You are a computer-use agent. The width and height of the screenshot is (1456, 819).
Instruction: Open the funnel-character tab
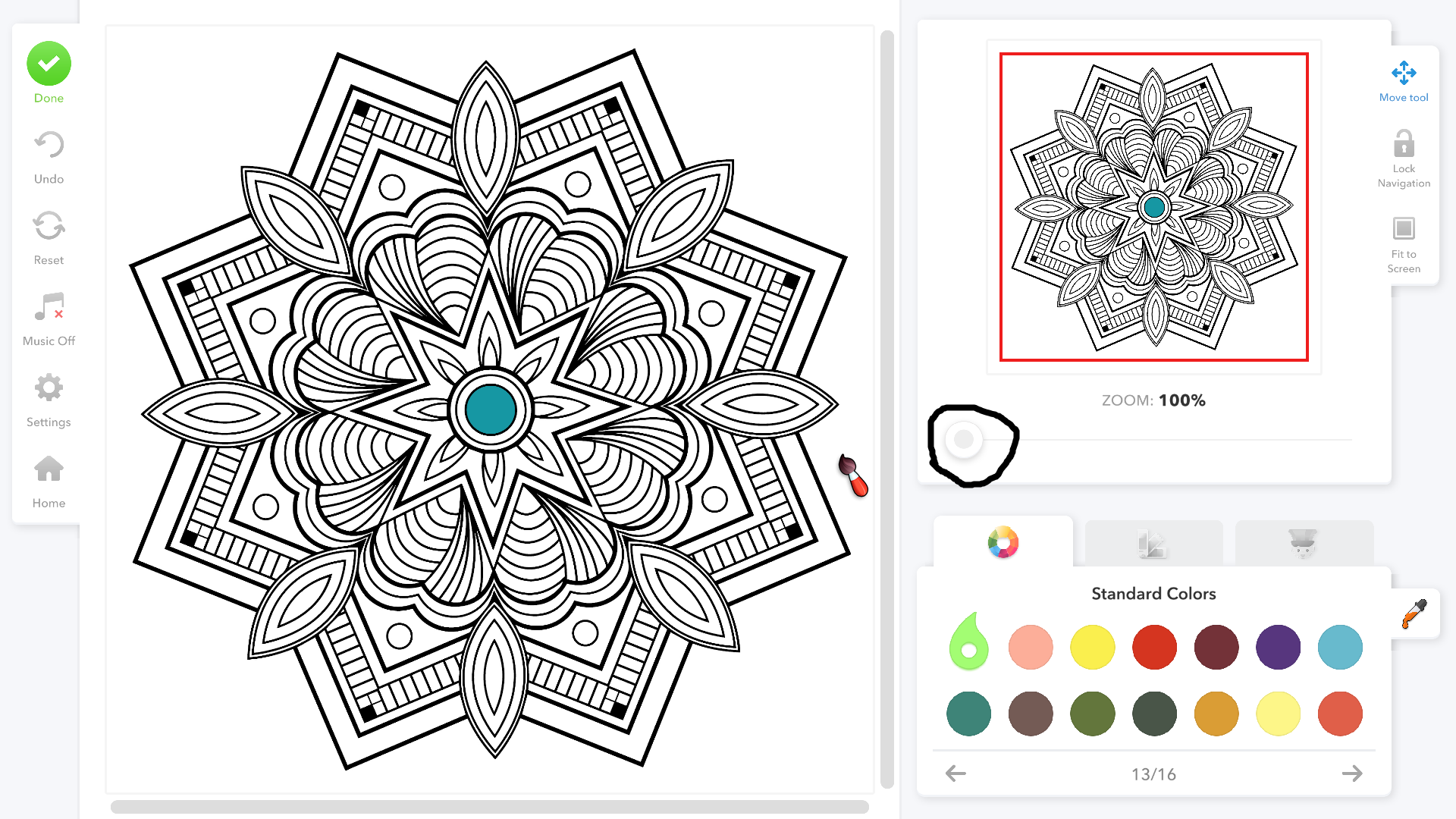coord(1303,544)
